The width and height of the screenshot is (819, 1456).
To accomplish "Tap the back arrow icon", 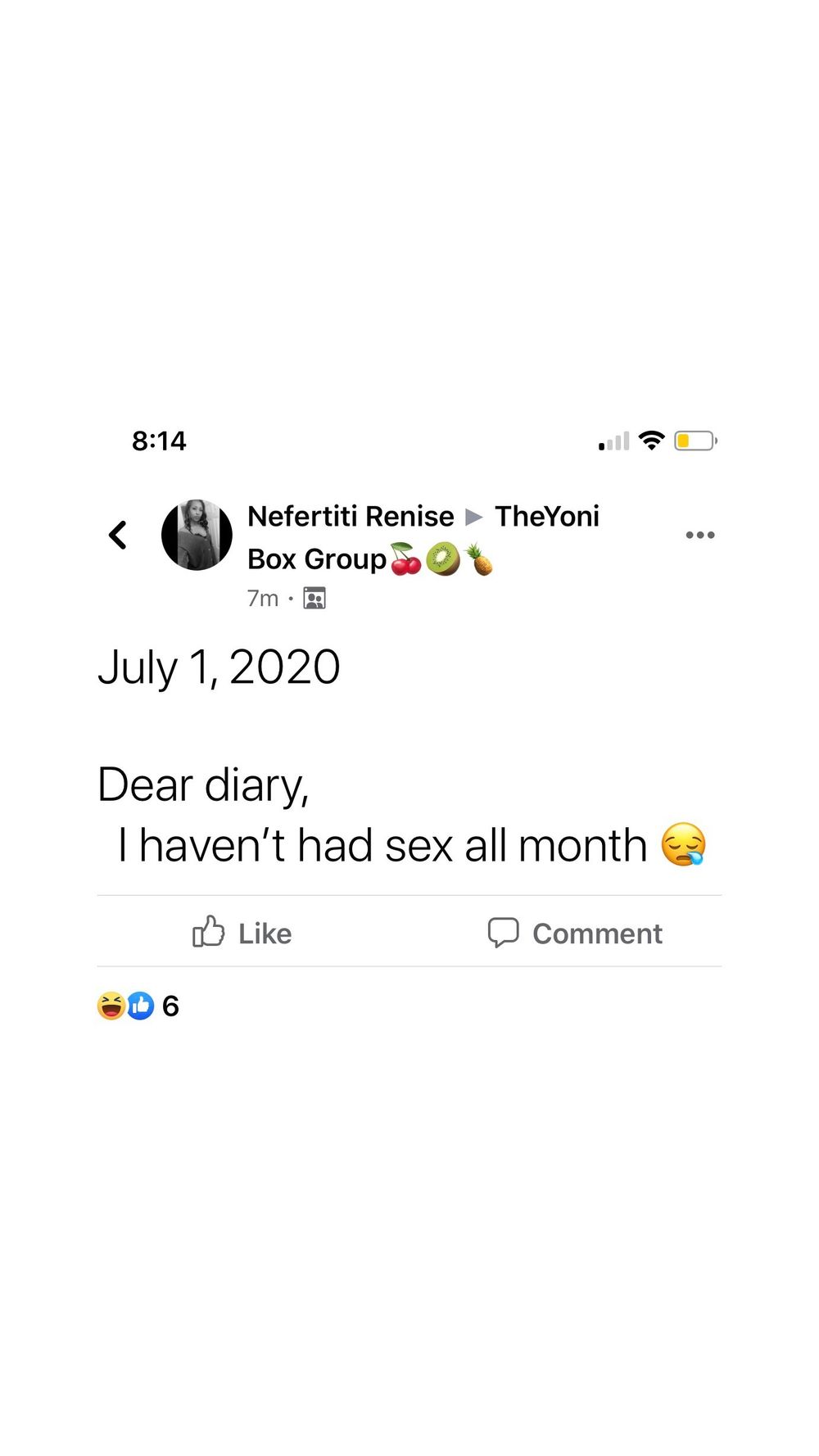I will [118, 535].
